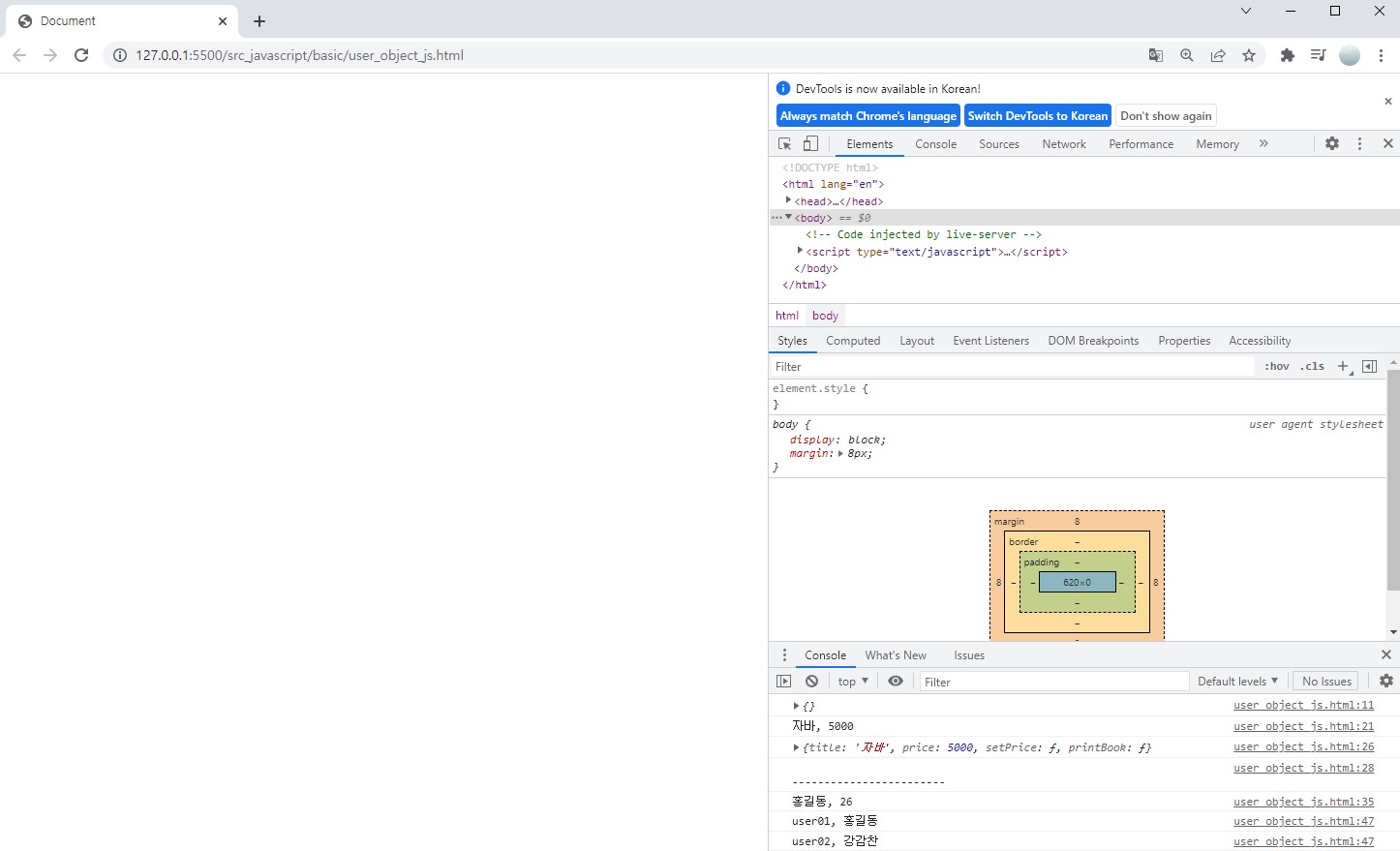Screen dimensions: 1400x851
Task: Click the site information icon in address bar
Action: [120, 55]
